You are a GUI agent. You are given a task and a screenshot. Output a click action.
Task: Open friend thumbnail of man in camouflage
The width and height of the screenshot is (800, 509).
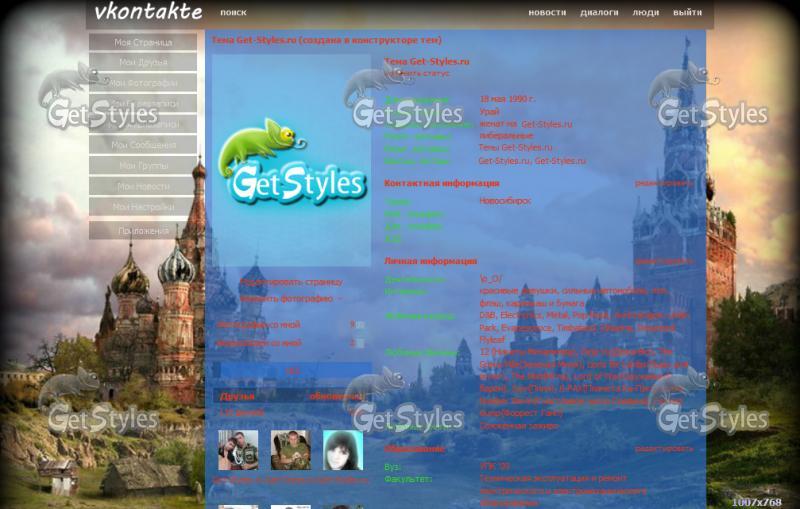[290, 450]
